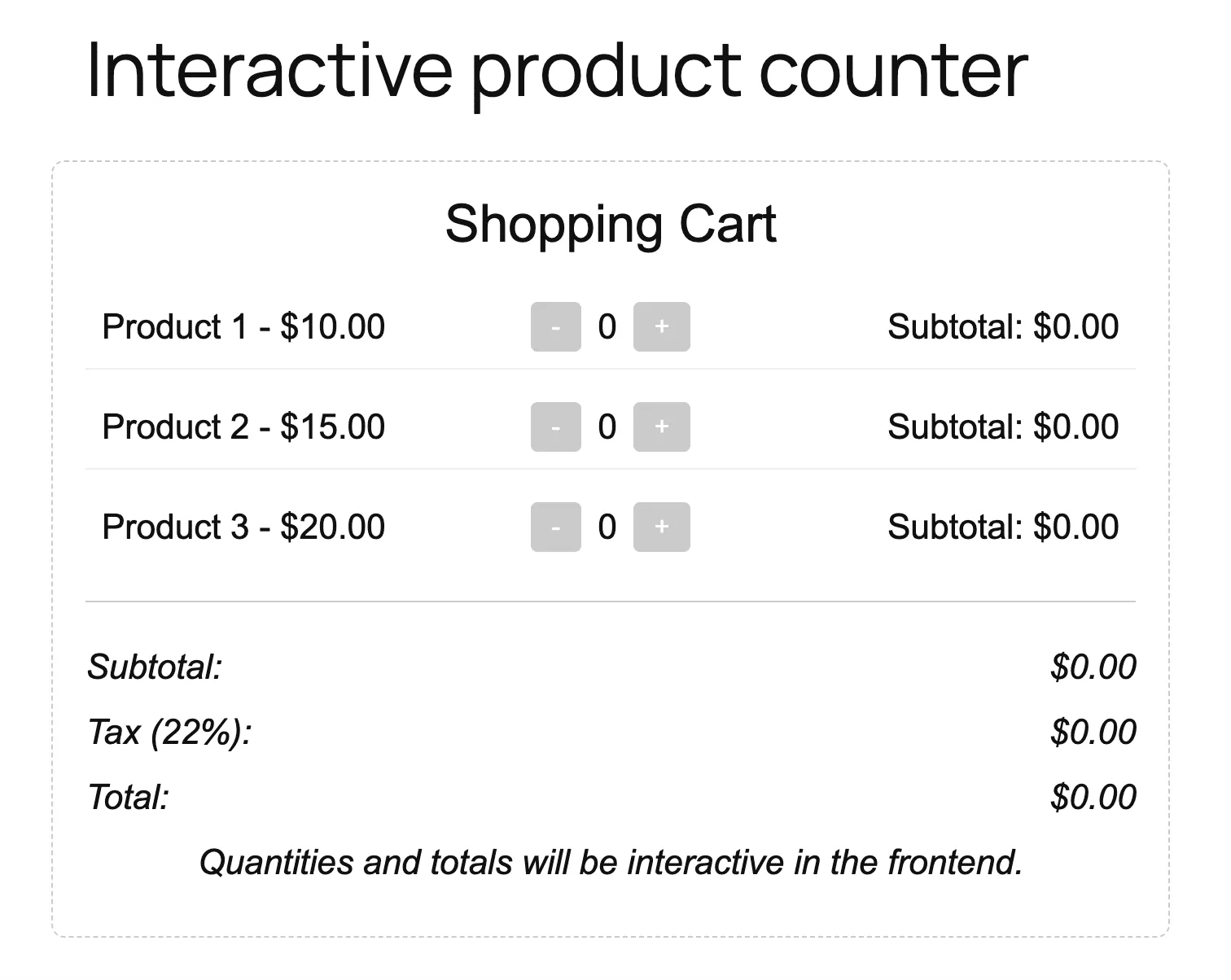Add one unit of Product 2
Screen dimensions: 1231x980
point(661,427)
